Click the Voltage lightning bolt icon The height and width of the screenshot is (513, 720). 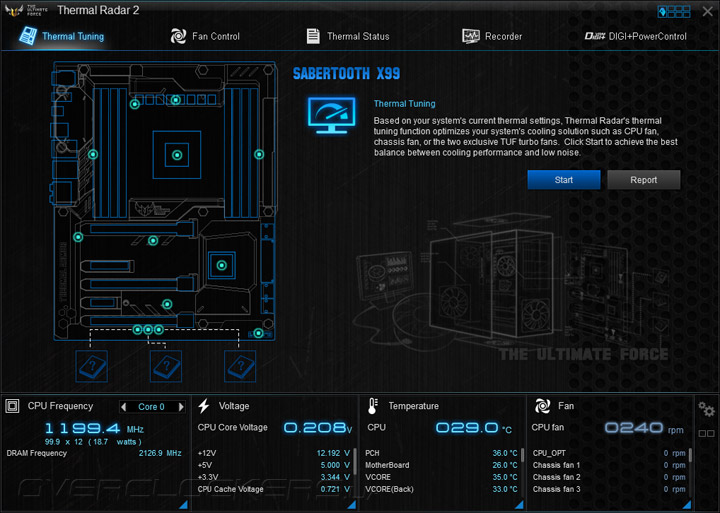click(204, 406)
